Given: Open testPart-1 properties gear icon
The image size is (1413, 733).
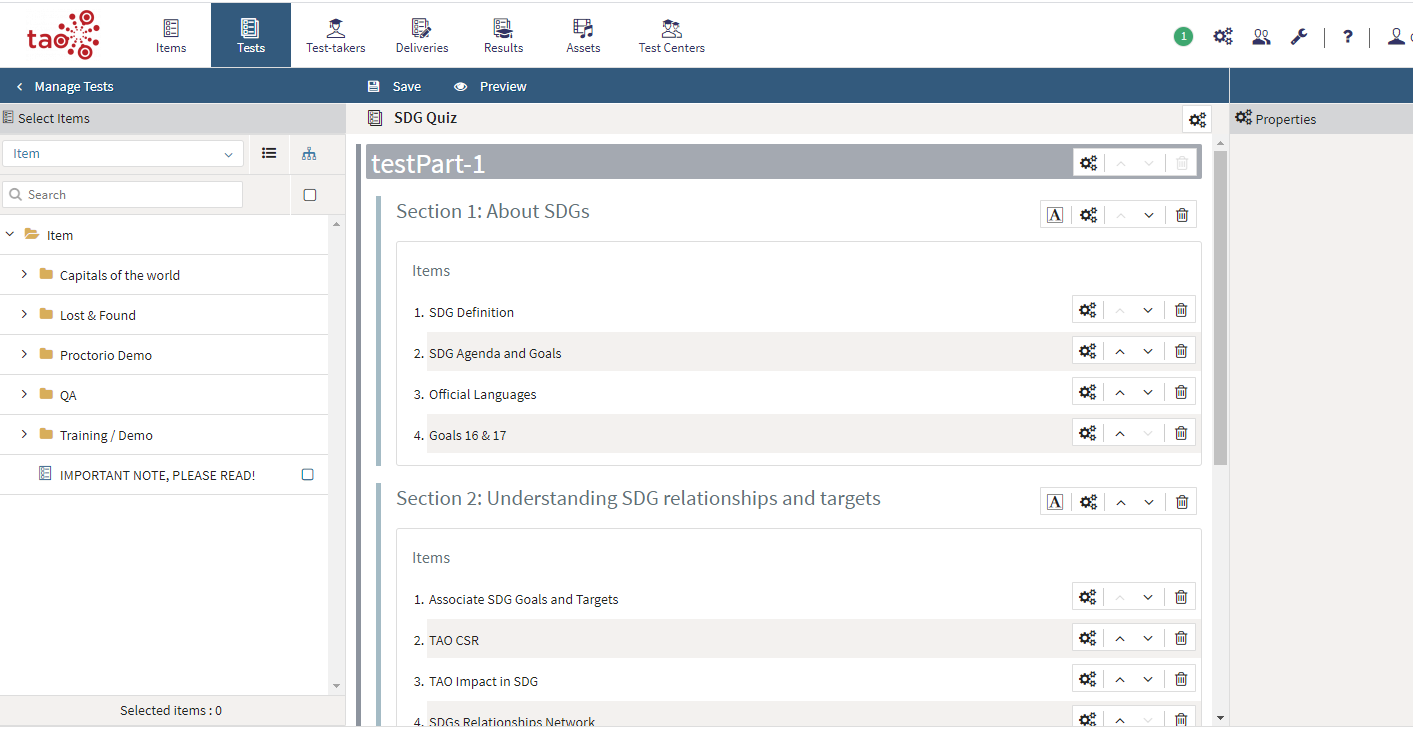Looking at the screenshot, I should coord(1088,163).
